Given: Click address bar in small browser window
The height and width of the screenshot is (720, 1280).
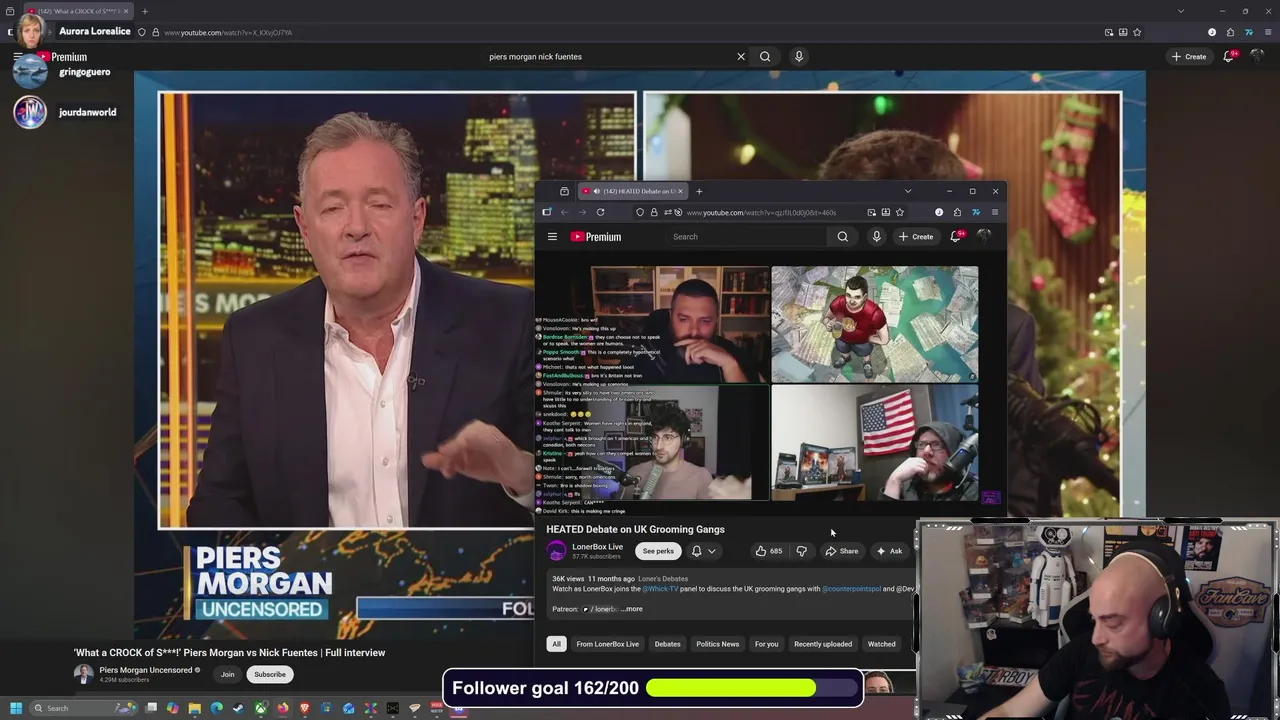Looking at the screenshot, I should (x=772, y=212).
